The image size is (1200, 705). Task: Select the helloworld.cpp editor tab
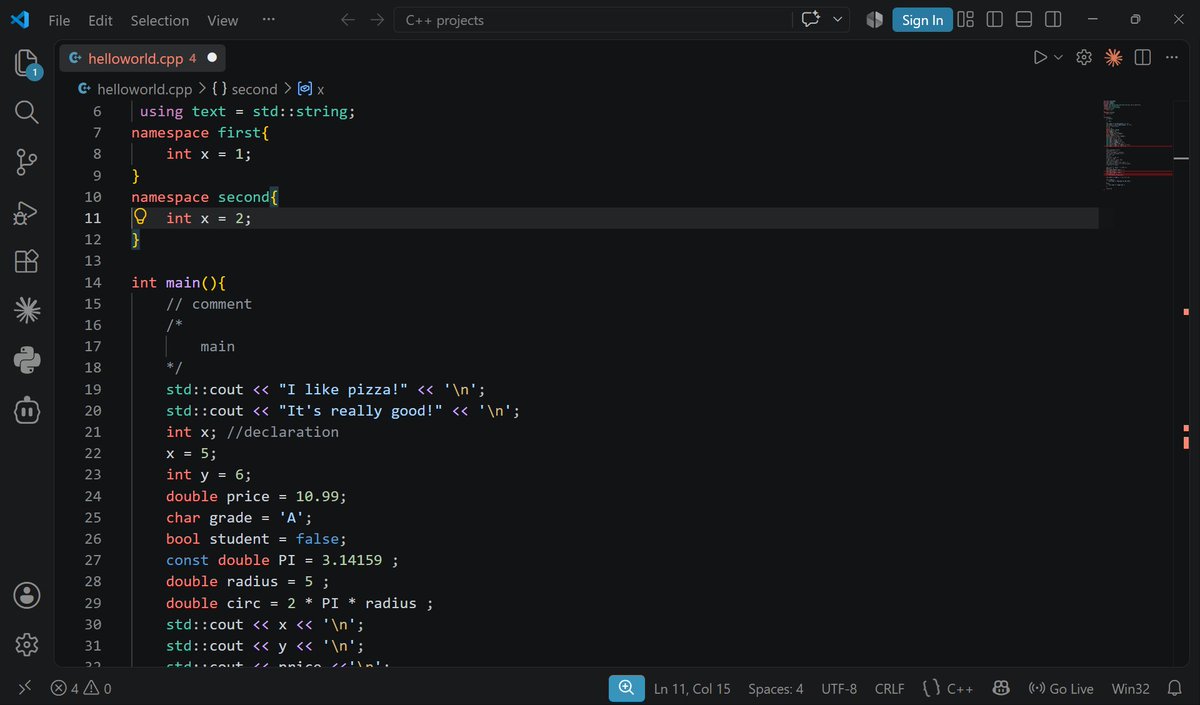point(142,58)
